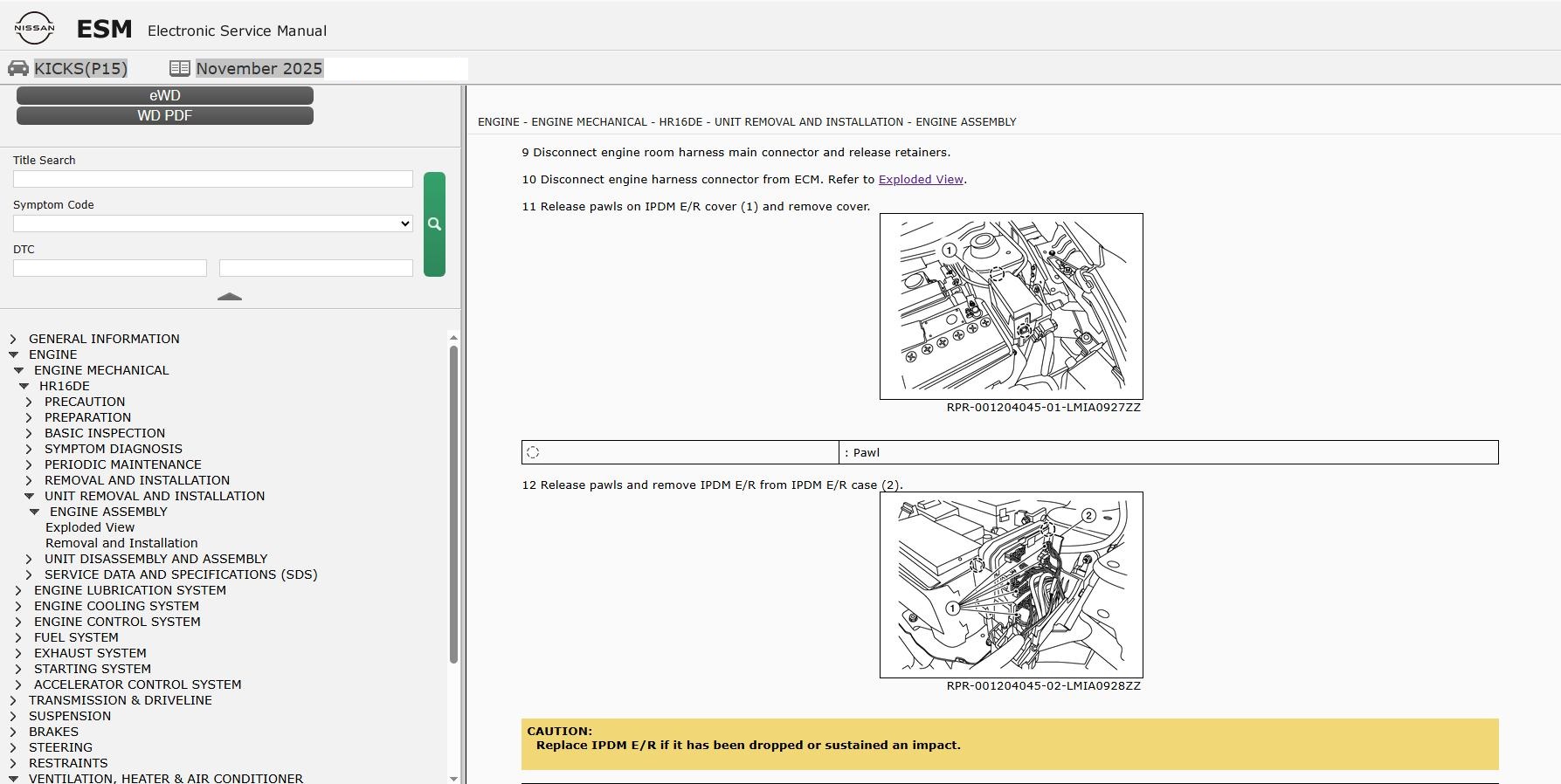Open the Symptom Code dropdown
The height and width of the screenshot is (784, 1561).
pyautogui.click(x=213, y=224)
